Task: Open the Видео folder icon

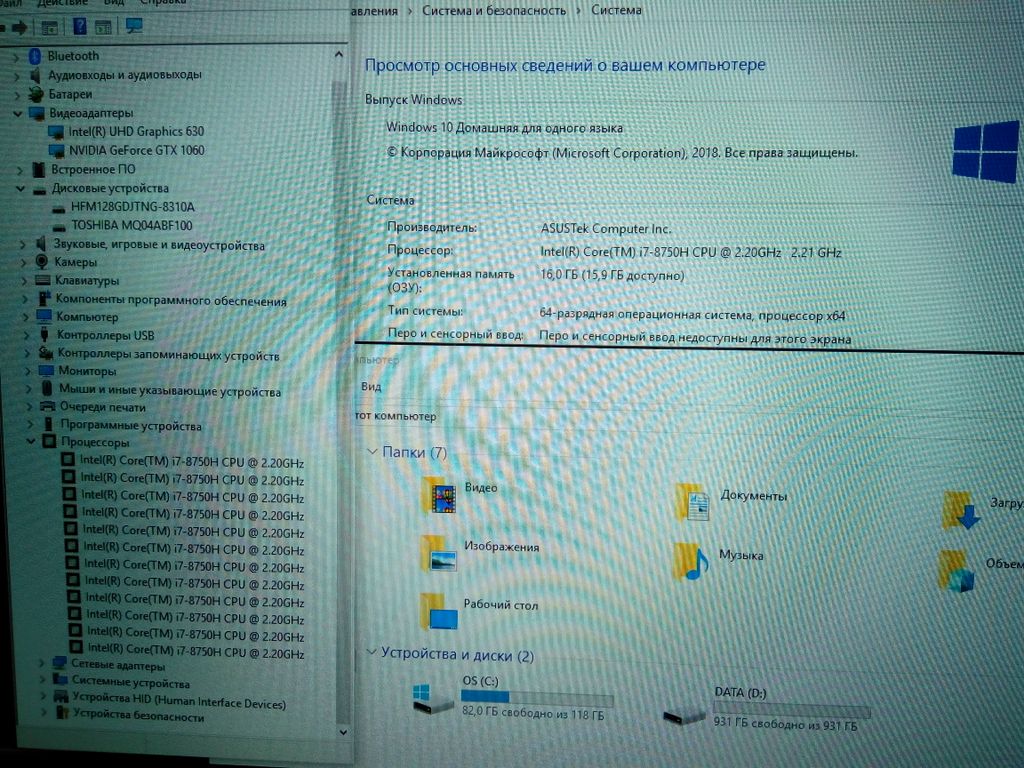Action: tap(438, 495)
